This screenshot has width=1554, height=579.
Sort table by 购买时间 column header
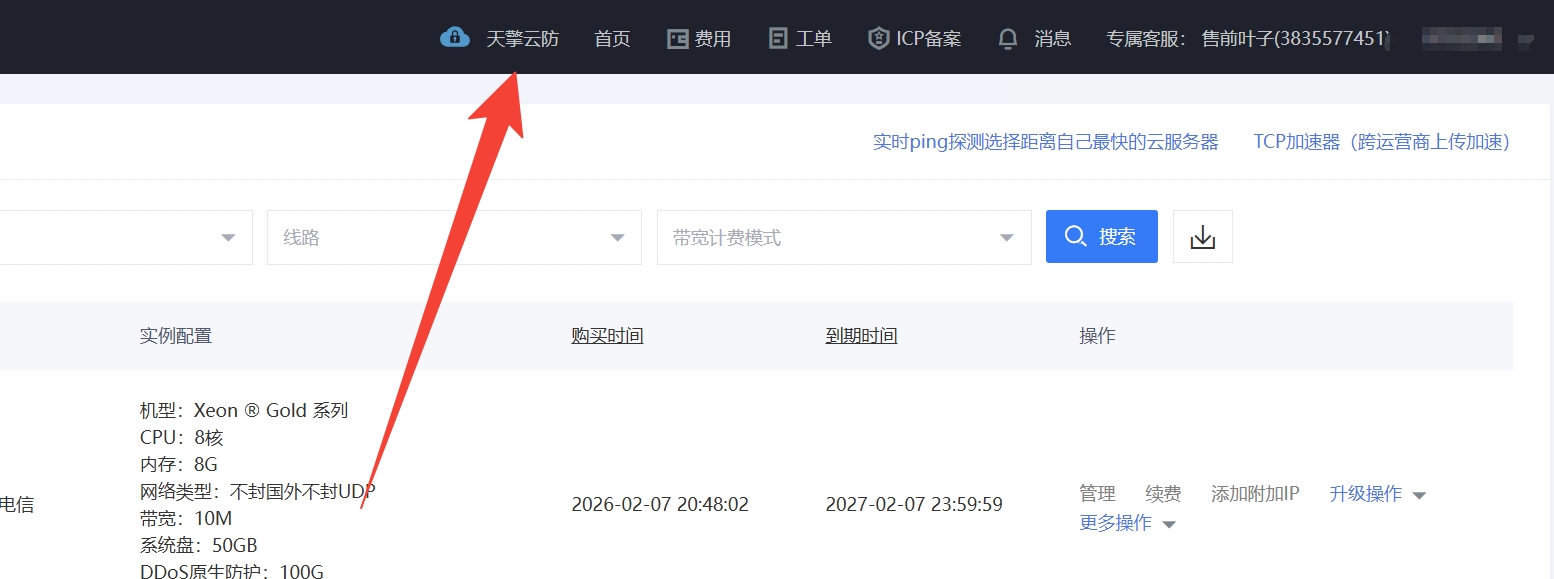tap(607, 336)
